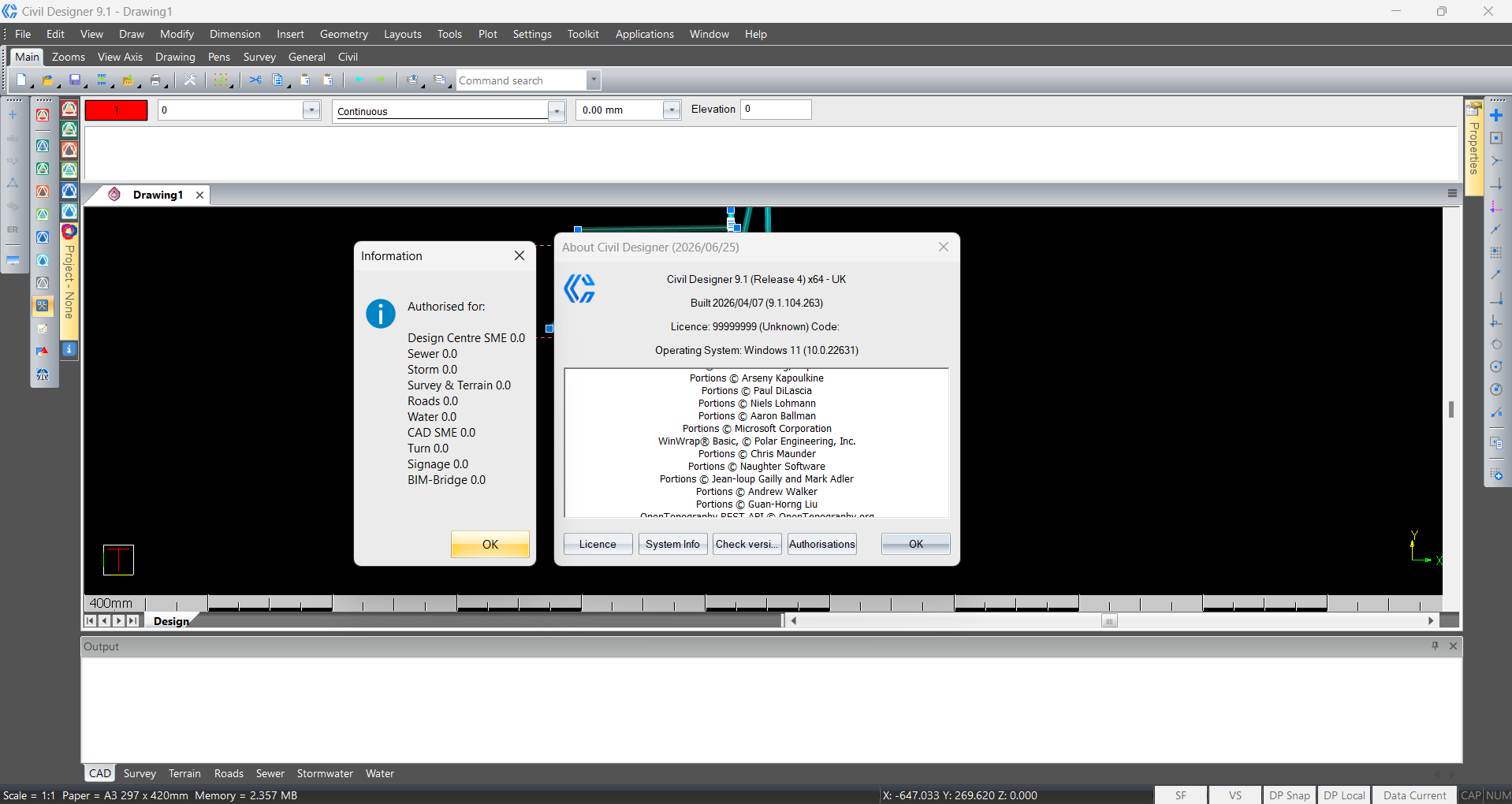Select the highlighted crossed-tools module icon
1512x804 pixels.
coord(43,306)
